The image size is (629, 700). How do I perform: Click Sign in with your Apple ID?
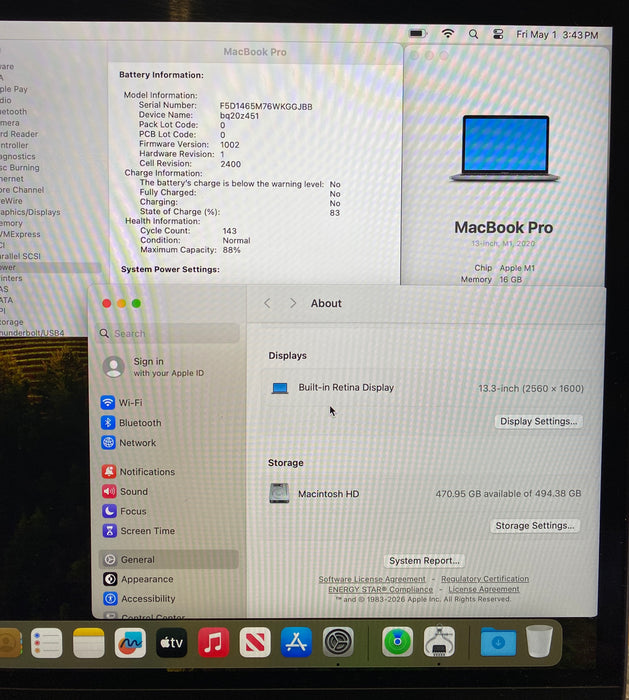(x=154, y=367)
